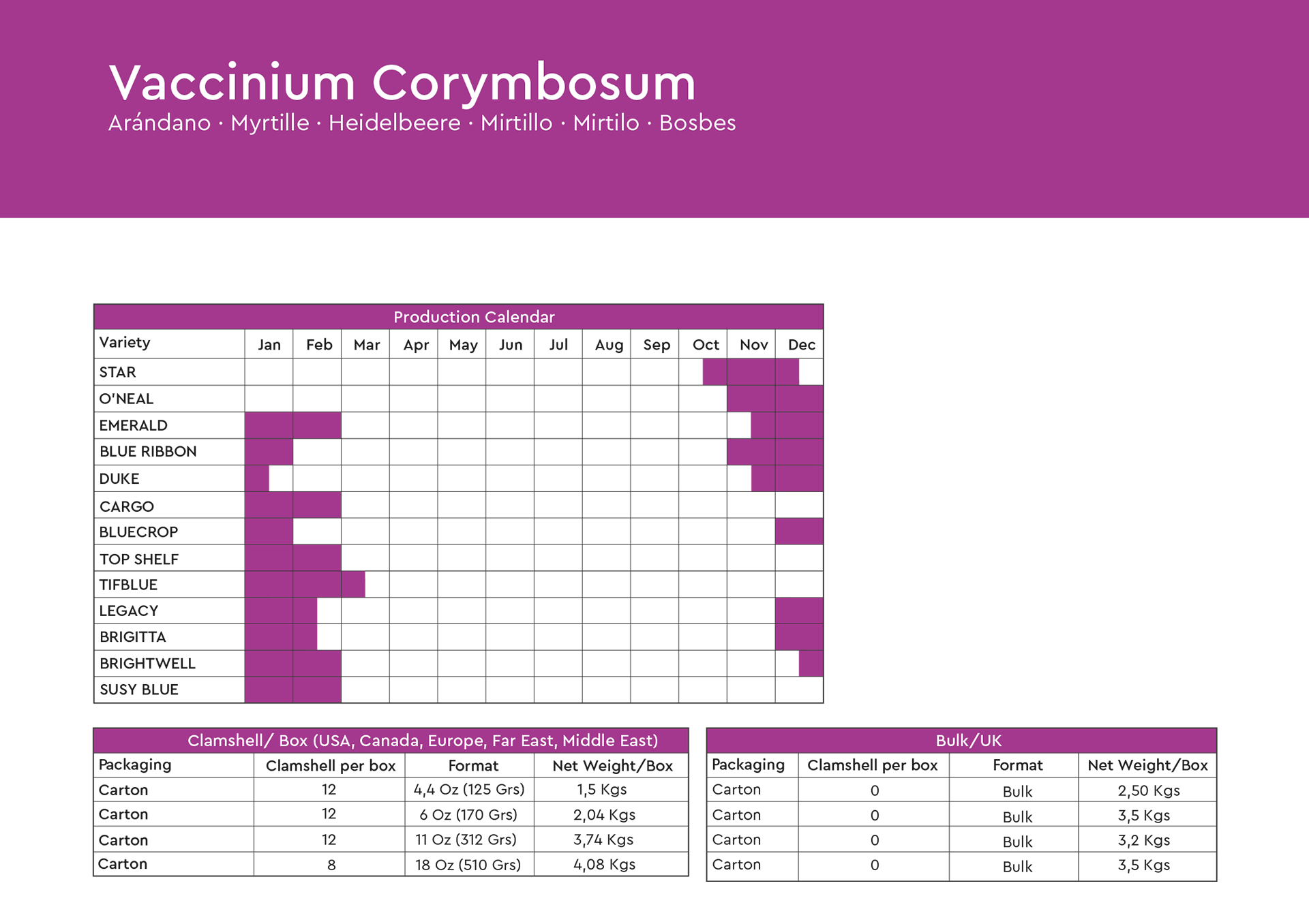Select the TOP SHELF variety label

[x=139, y=559]
